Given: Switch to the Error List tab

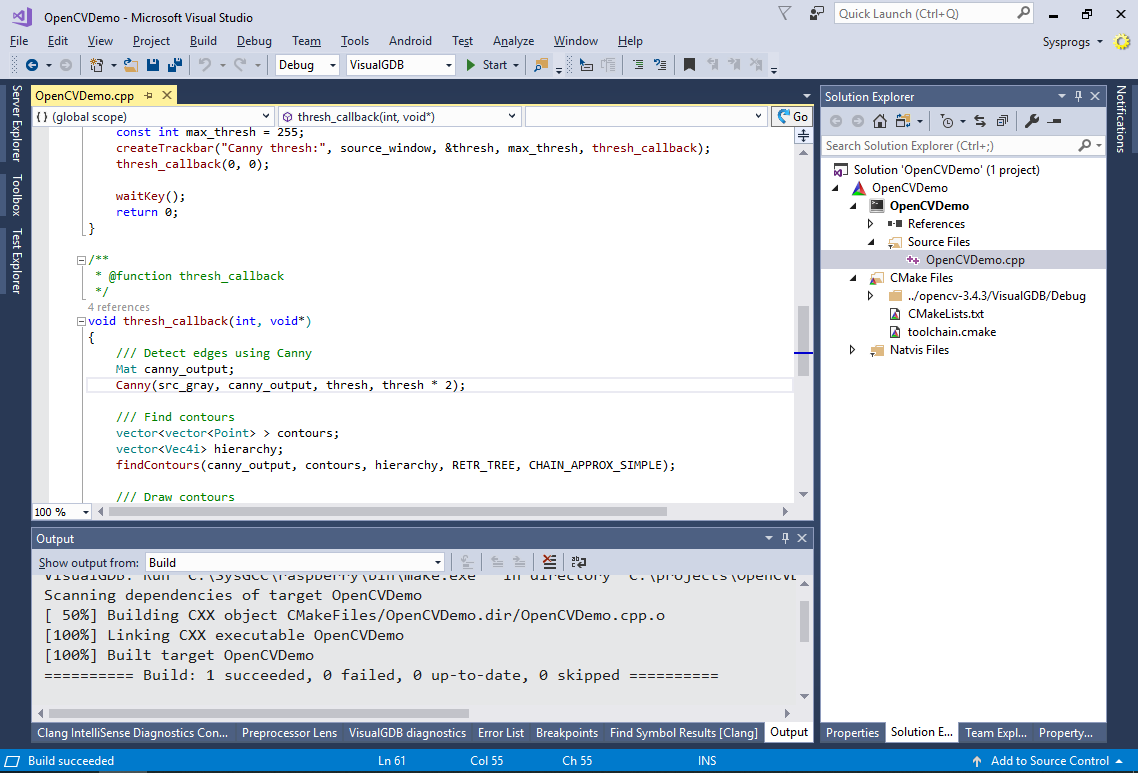Looking at the screenshot, I should [500, 733].
